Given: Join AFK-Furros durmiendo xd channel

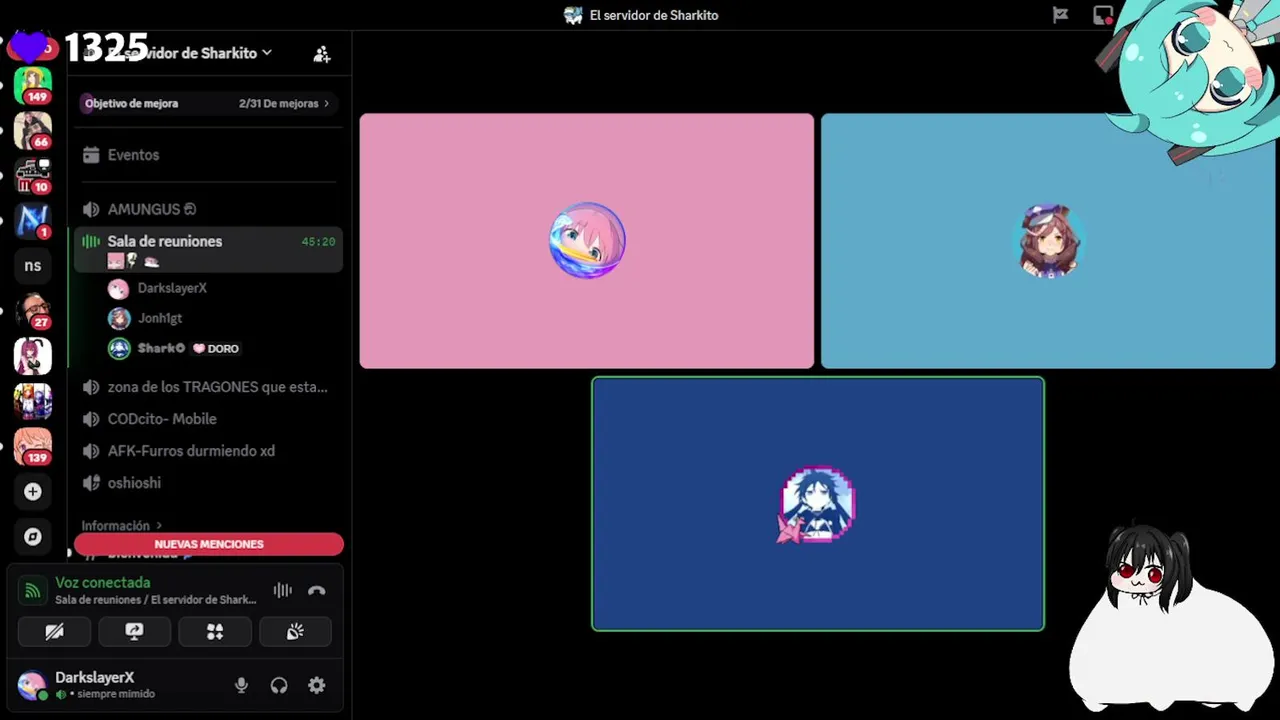Looking at the screenshot, I should click(x=208, y=451).
